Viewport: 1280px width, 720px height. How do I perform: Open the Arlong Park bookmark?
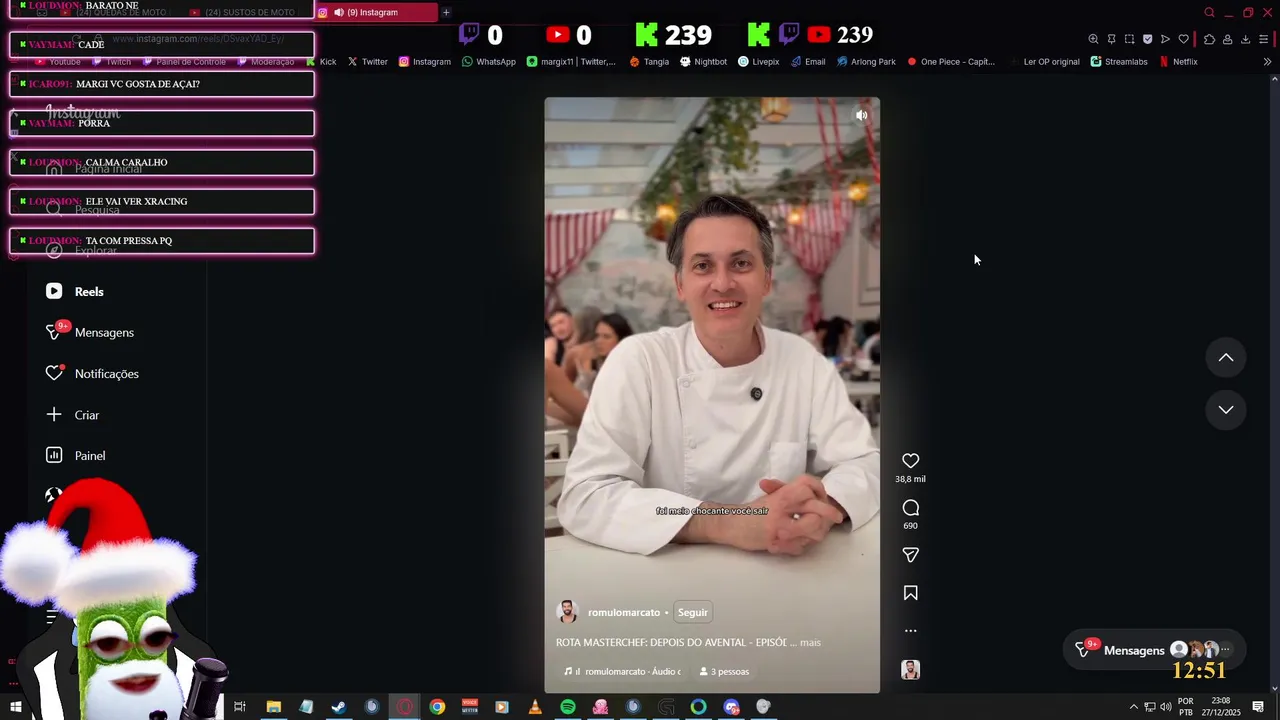click(865, 61)
